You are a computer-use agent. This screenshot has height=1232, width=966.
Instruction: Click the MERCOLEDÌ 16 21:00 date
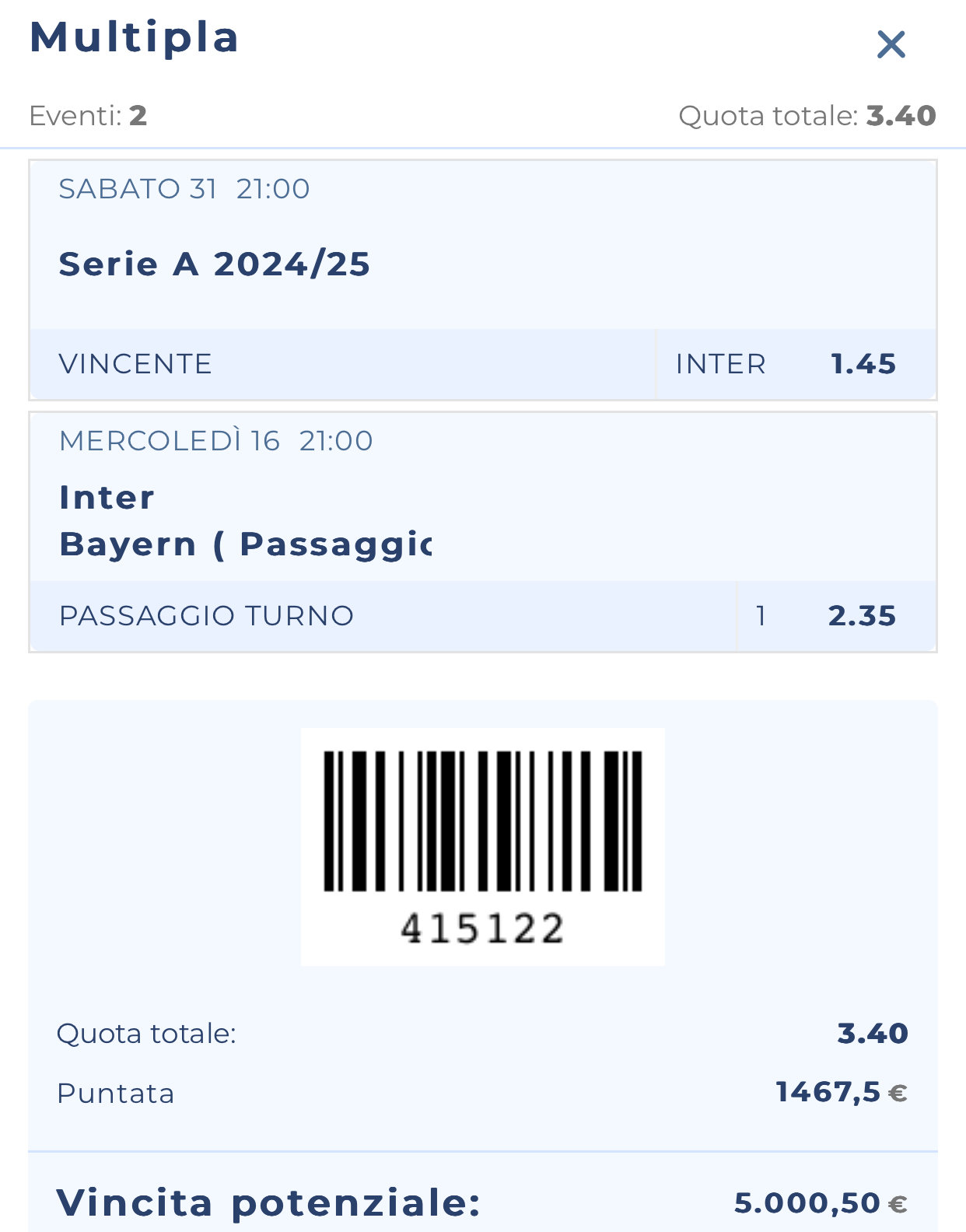pyautogui.click(x=215, y=441)
